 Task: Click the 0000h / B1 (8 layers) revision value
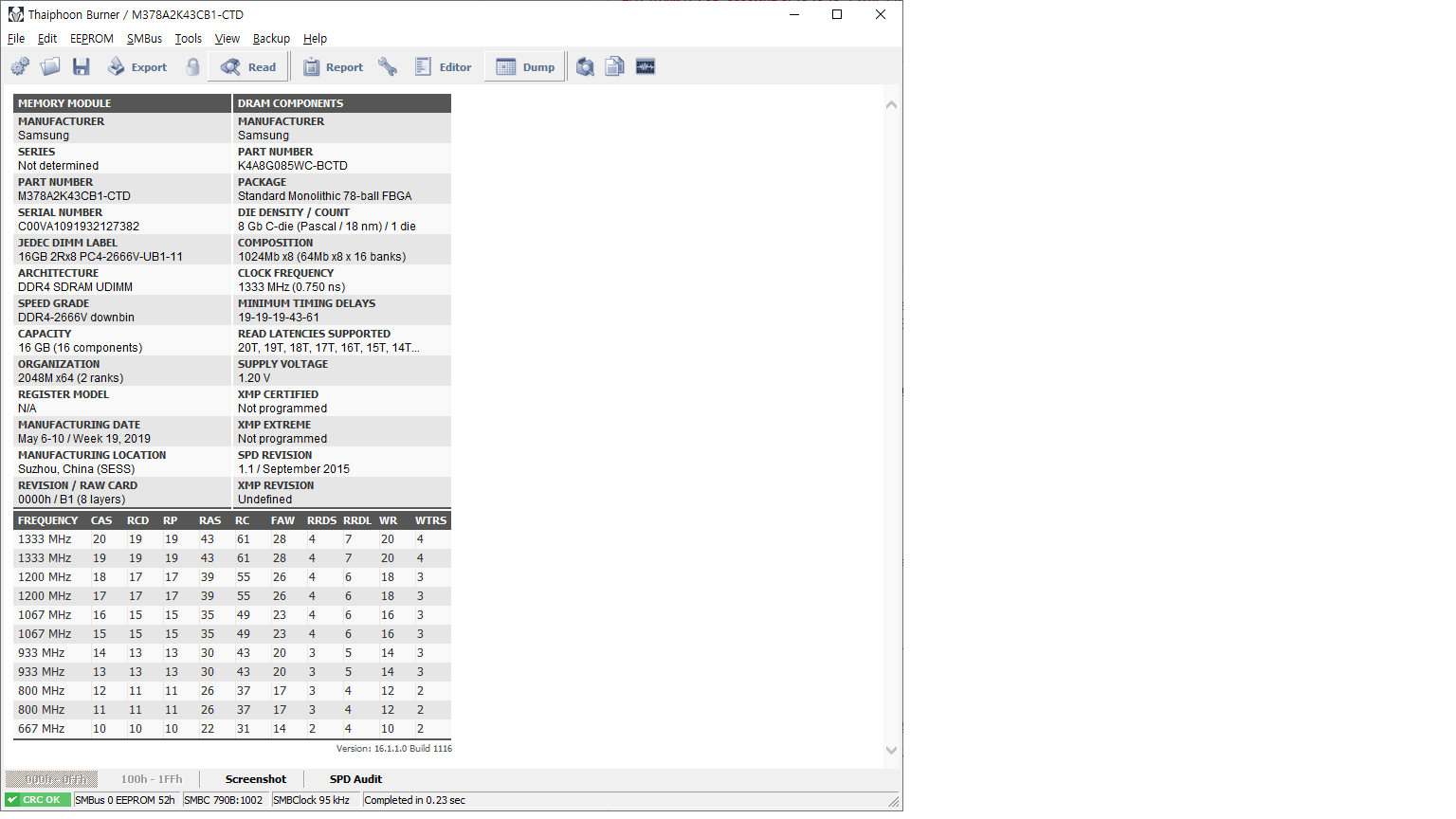[72, 500]
